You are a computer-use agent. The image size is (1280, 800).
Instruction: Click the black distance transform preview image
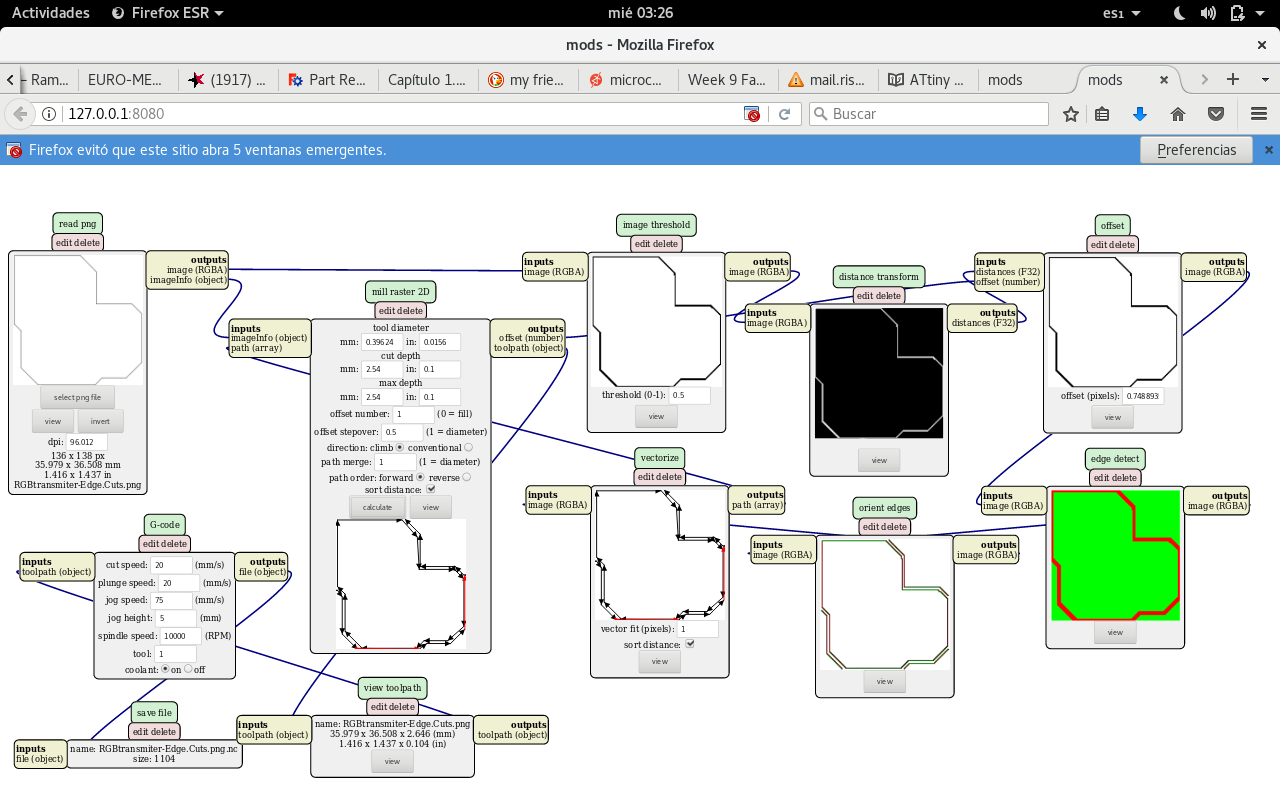[879, 373]
